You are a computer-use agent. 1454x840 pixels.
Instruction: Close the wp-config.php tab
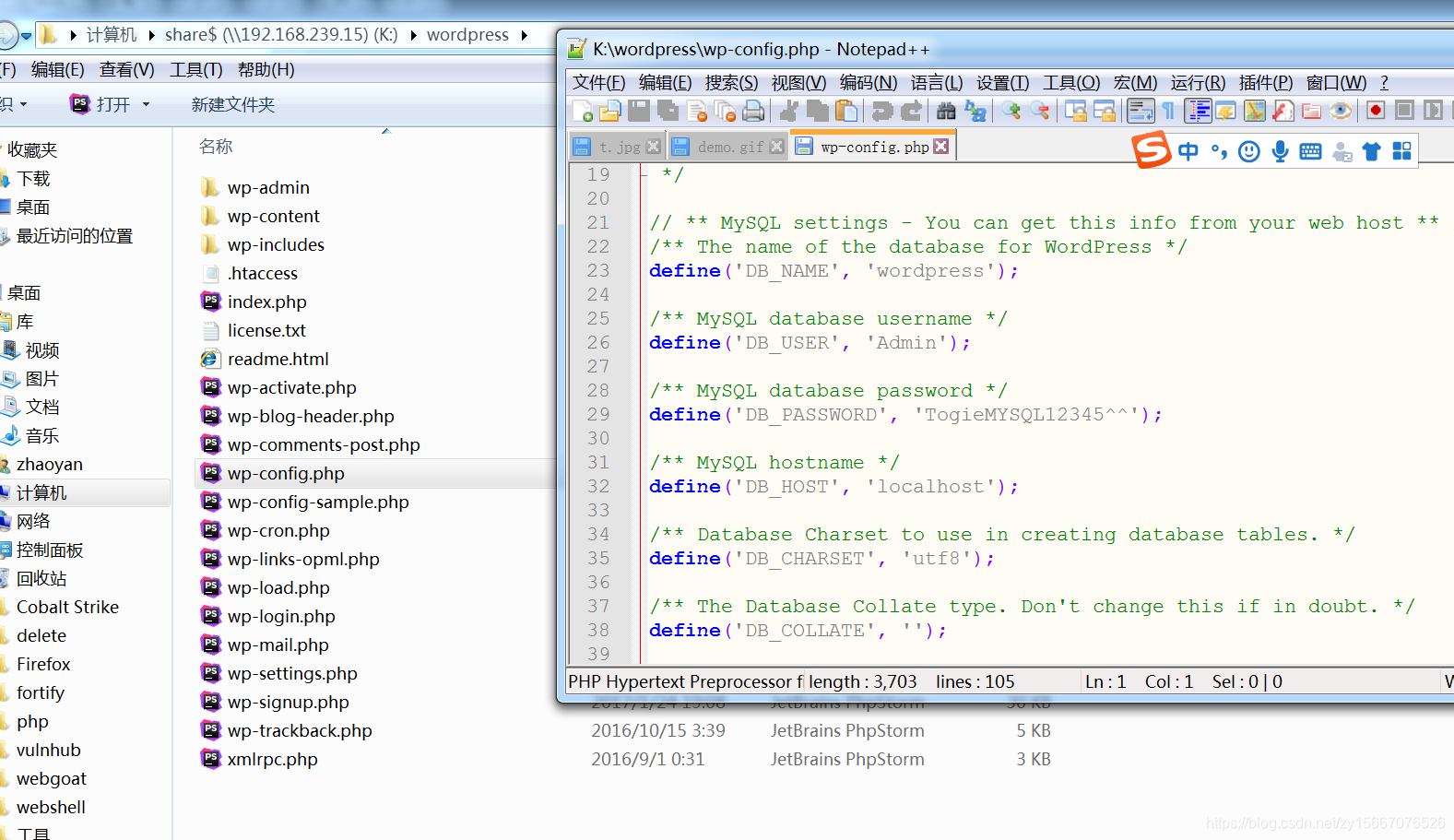(940, 147)
